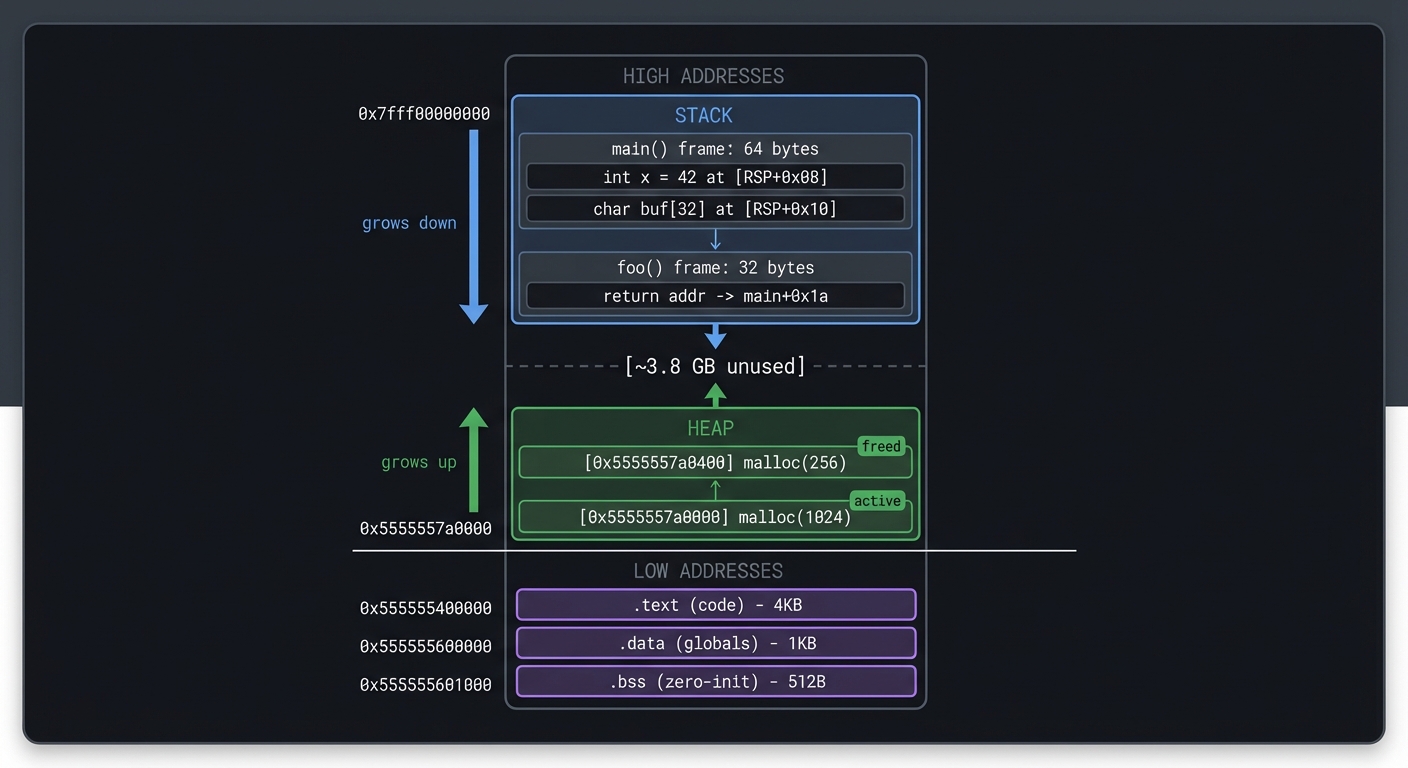Select the LOW ADDRESSES heading
The width and height of the screenshot is (1408, 768).
tap(708, 571)
